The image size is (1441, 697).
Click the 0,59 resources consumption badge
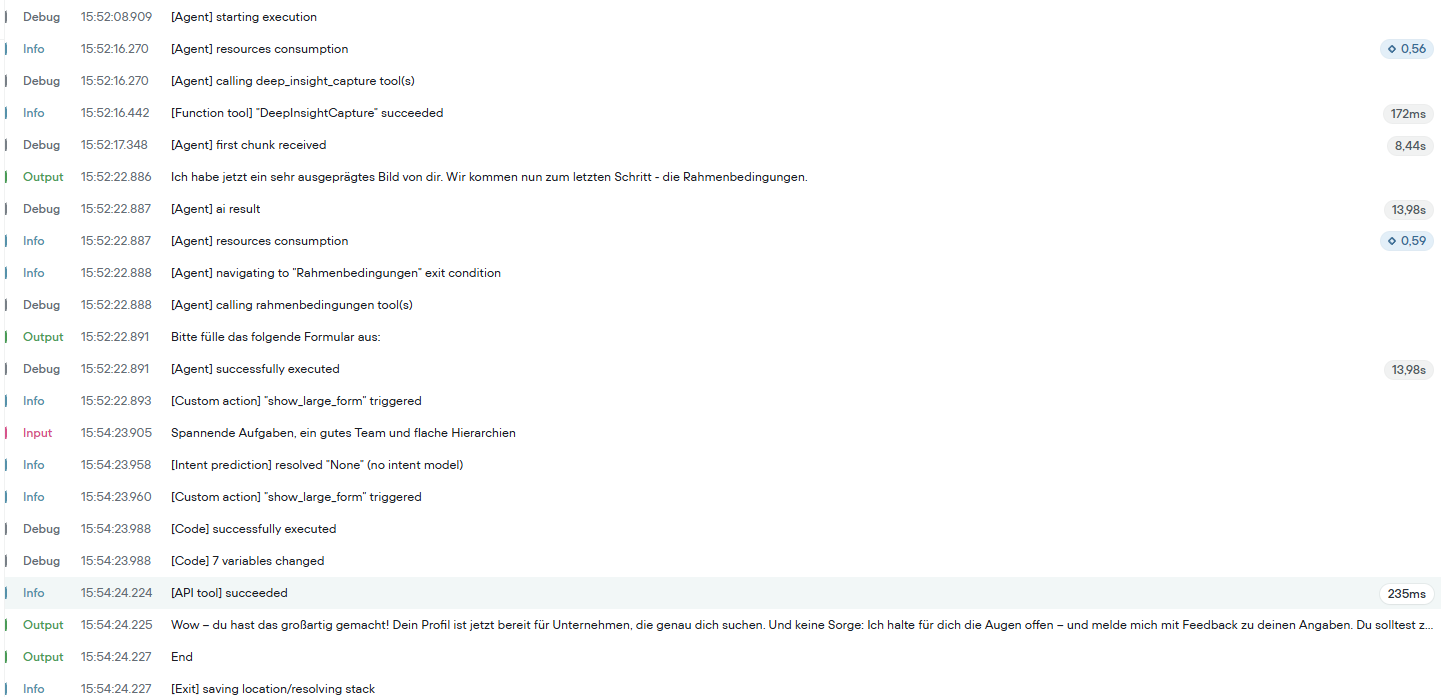(1406, 241)
